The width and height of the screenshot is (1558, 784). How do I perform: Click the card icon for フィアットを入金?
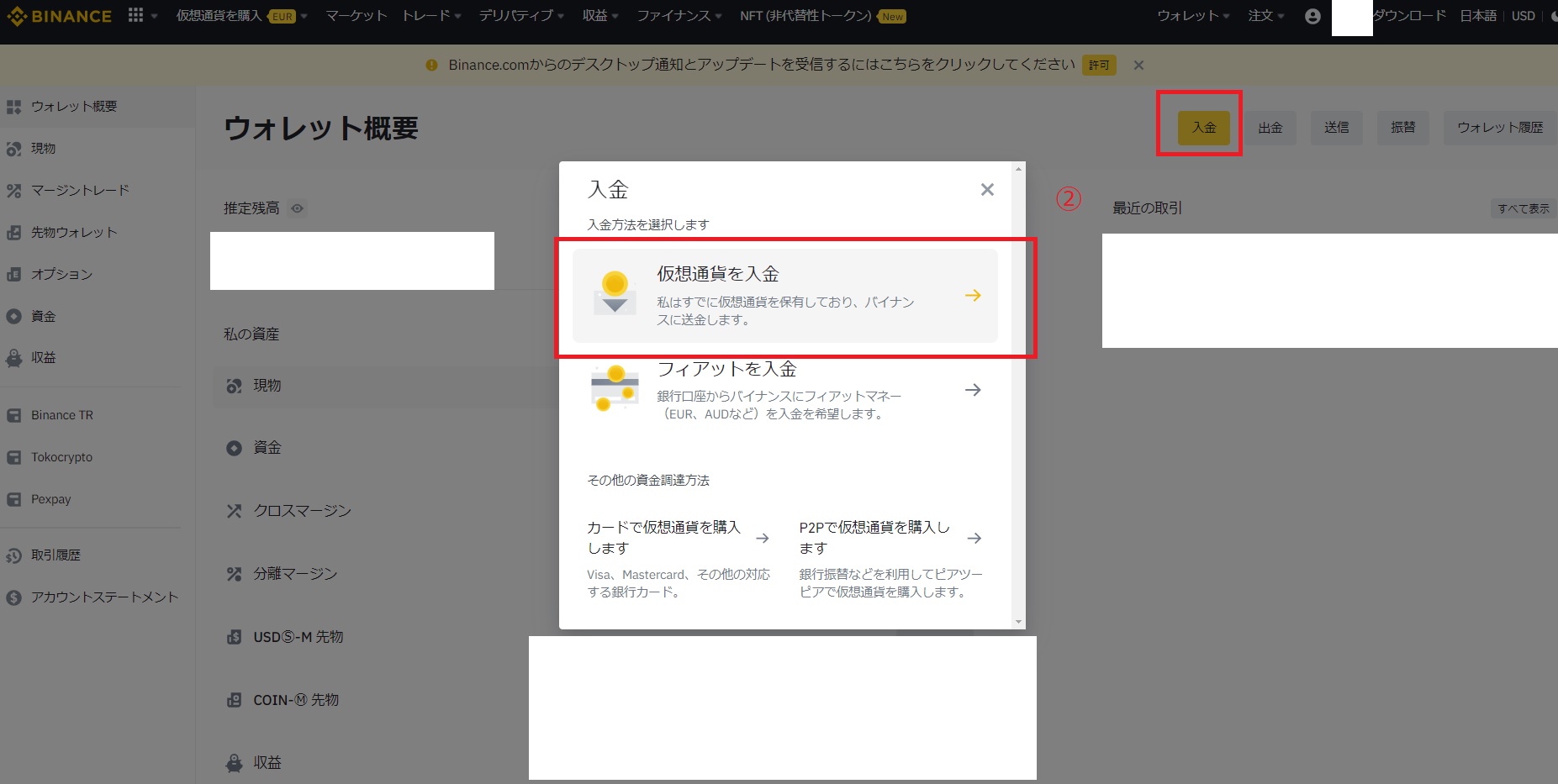point(615,388)
